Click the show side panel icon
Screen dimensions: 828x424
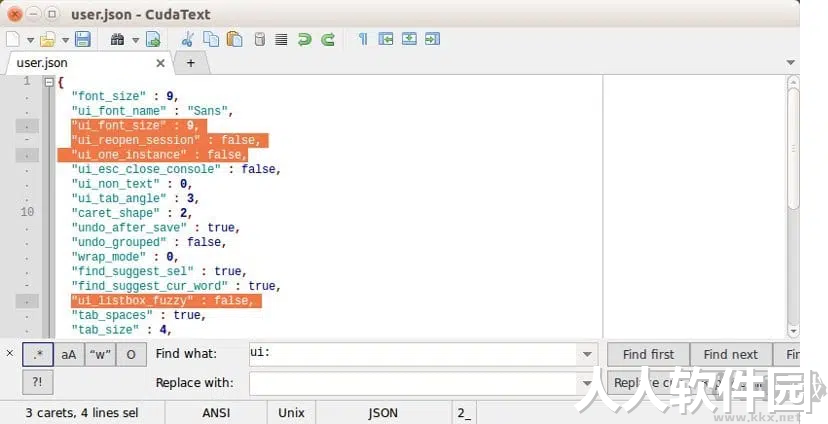point(386,39)
